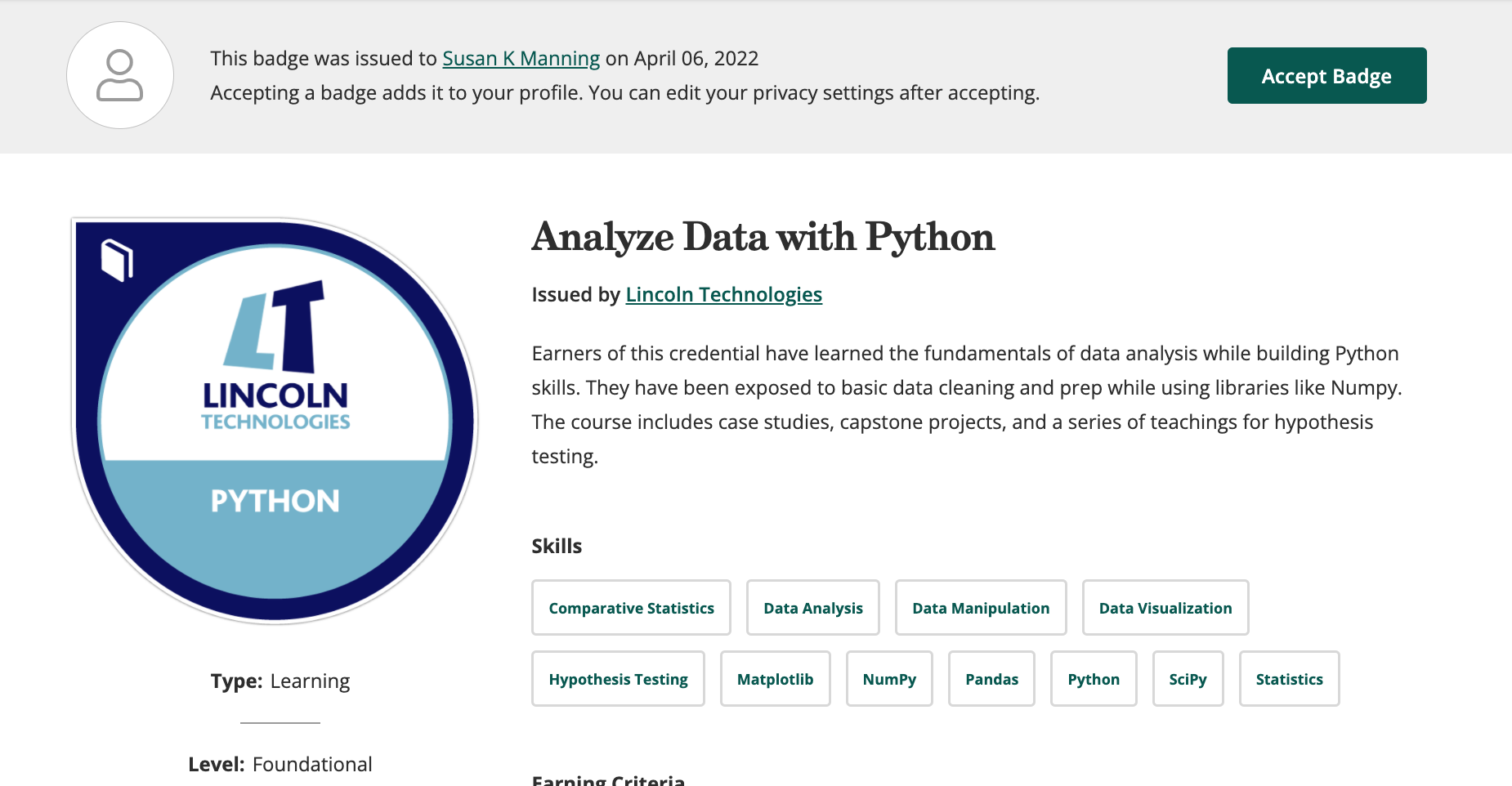The height and width of the screenshot is (786, 1512).
Task: Click the 'April 06, 2022' issue date text
Action: (696, 59)
